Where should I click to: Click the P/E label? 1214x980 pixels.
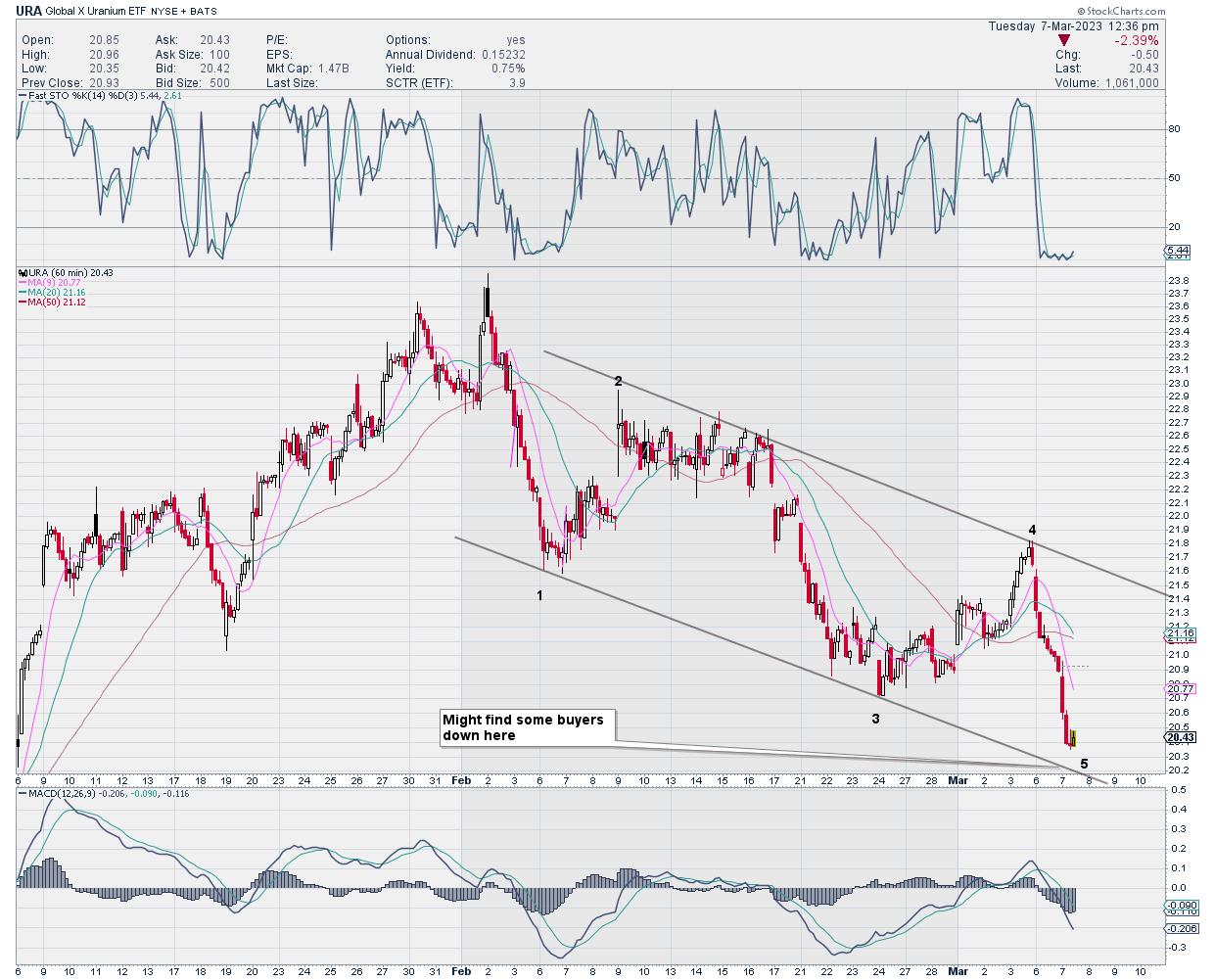[277, 40]
